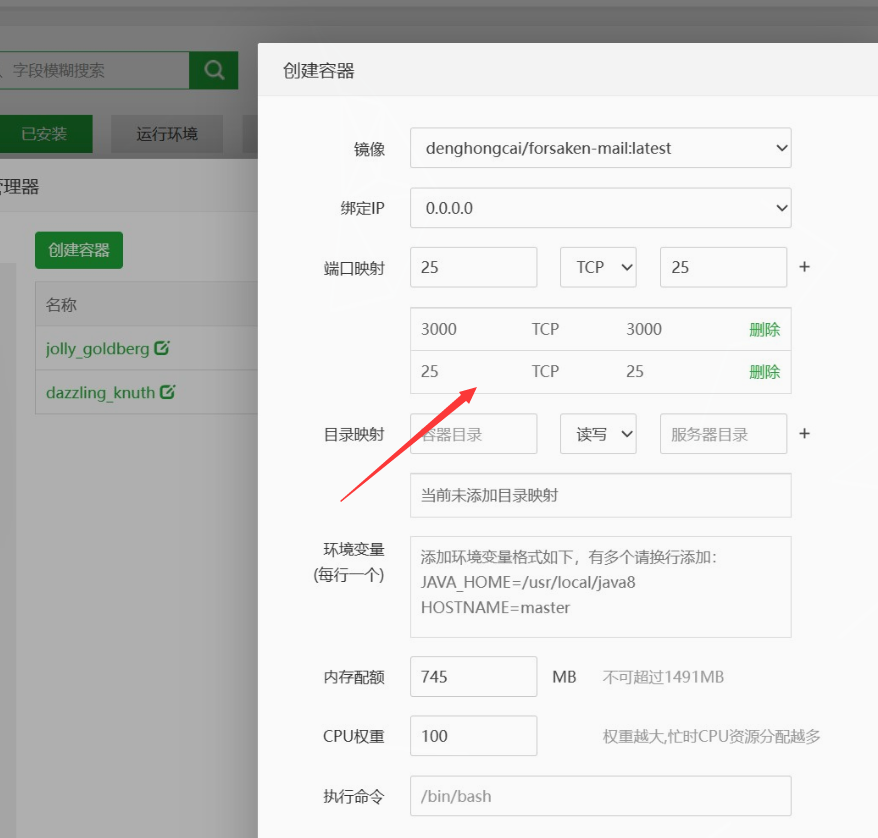Delete the 25 TCP port mapping row

click(x=764, y=372)
